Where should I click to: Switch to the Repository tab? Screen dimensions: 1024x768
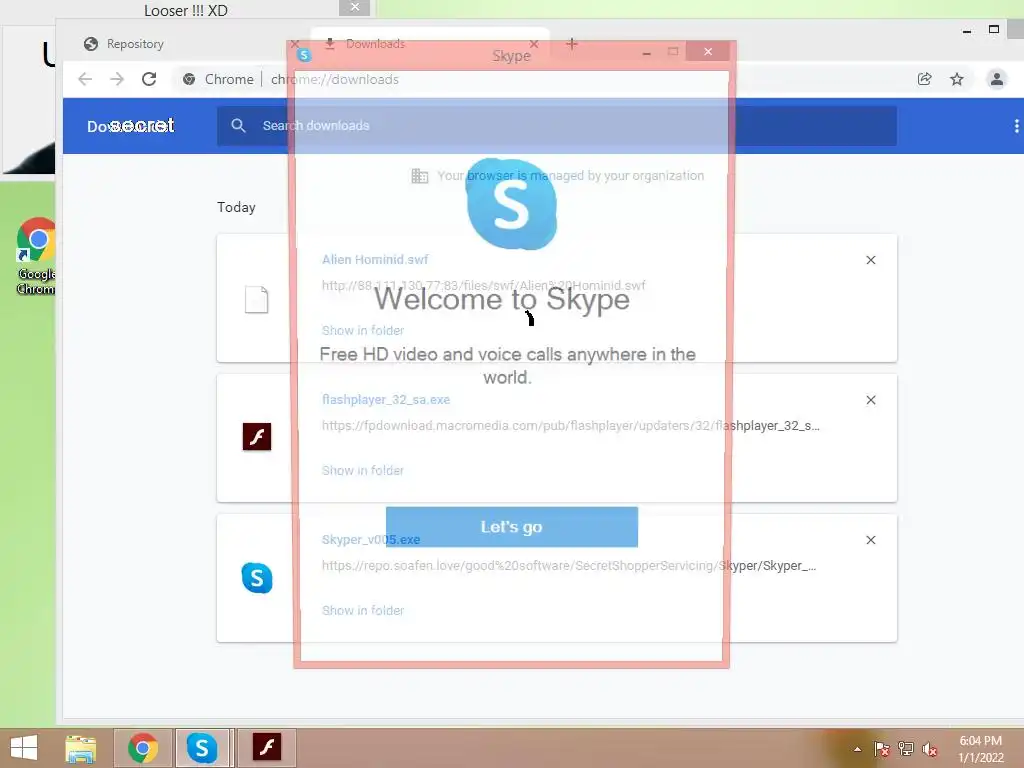[135, 44]
